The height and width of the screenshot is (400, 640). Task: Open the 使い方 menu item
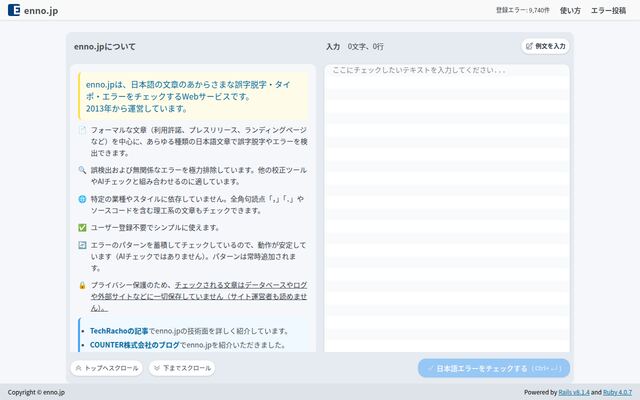[x=570, y=11]
